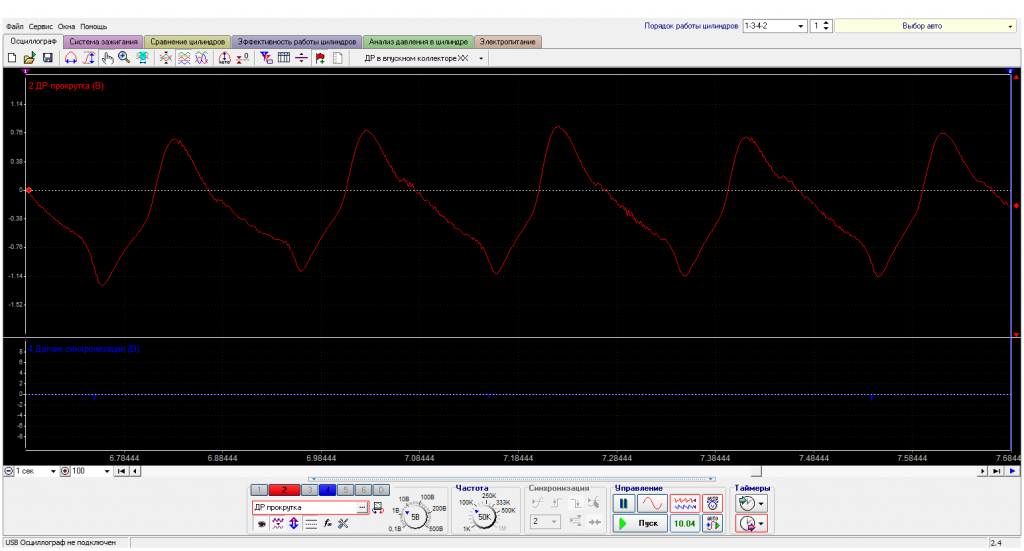
Task: Switch to 'Электропитание' tab
Action: click(x=507, y=42)
